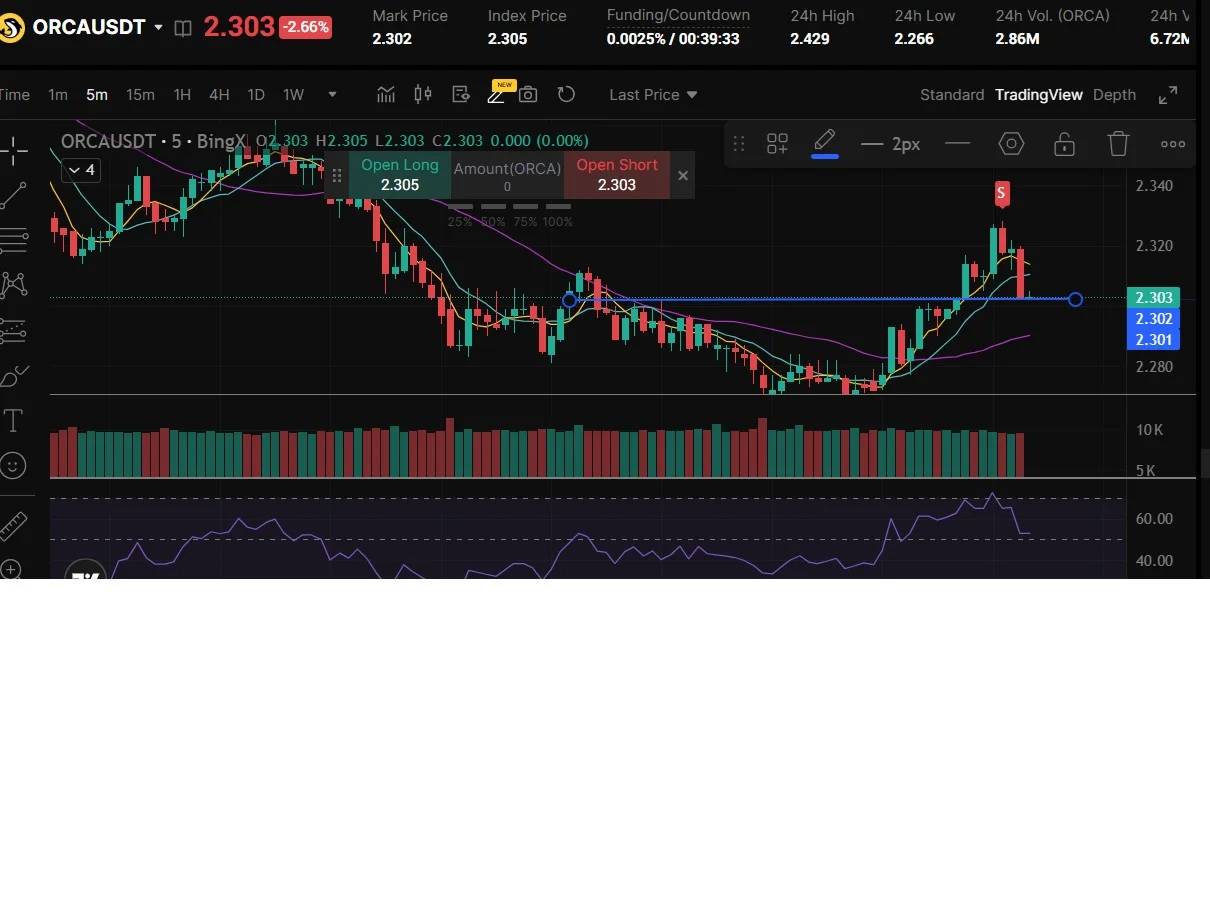Open the NEW drawing pen tool

497,93
